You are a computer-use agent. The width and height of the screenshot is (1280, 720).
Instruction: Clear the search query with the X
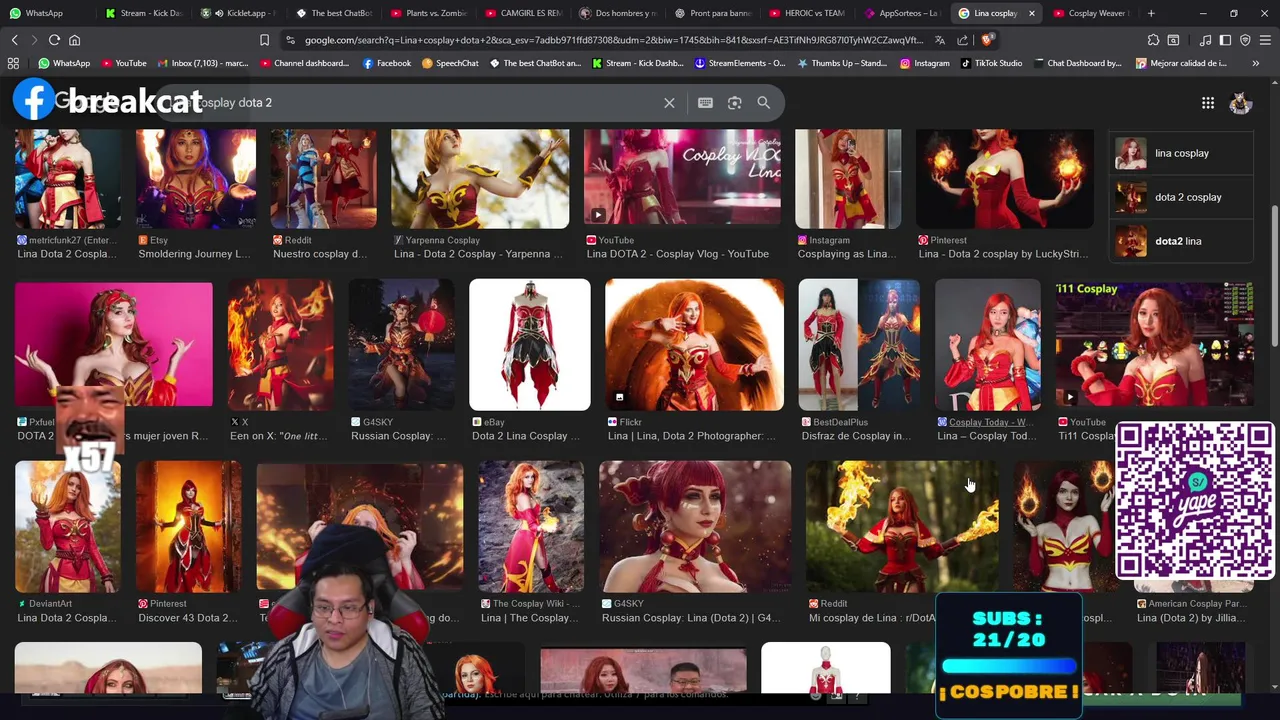pos(669,103)
